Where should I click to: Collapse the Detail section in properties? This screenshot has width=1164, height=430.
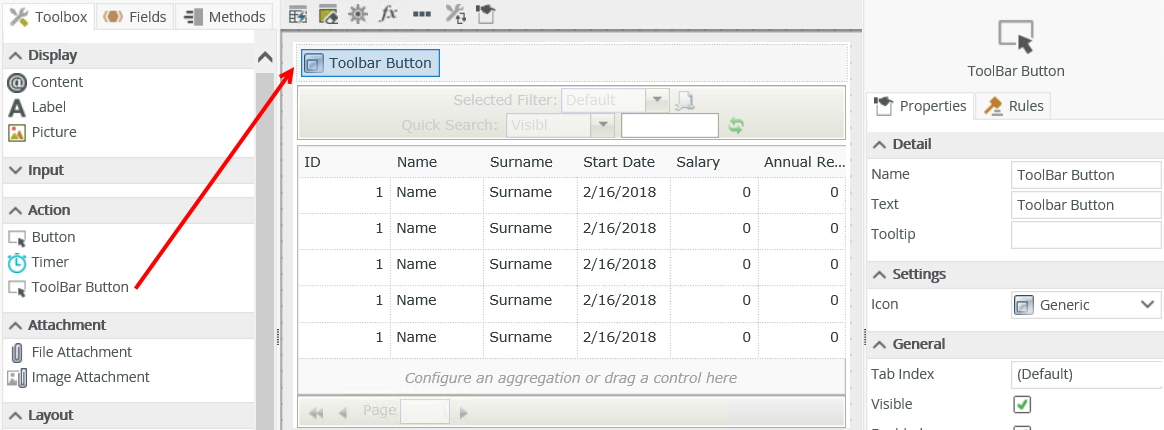[880, 144]
